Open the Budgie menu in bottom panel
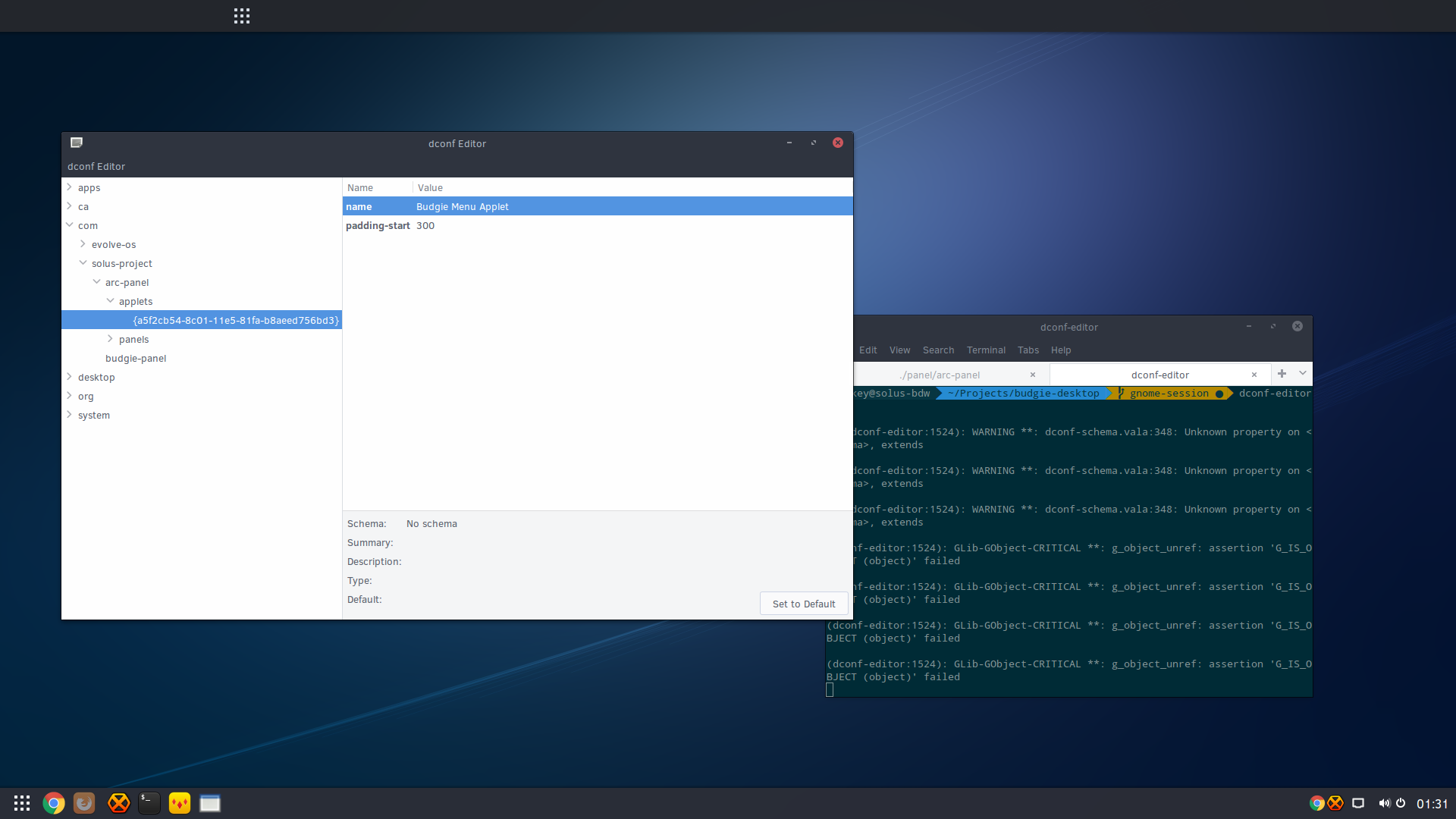The width and height of the screenshot is (1456, 819). (22, 803)
